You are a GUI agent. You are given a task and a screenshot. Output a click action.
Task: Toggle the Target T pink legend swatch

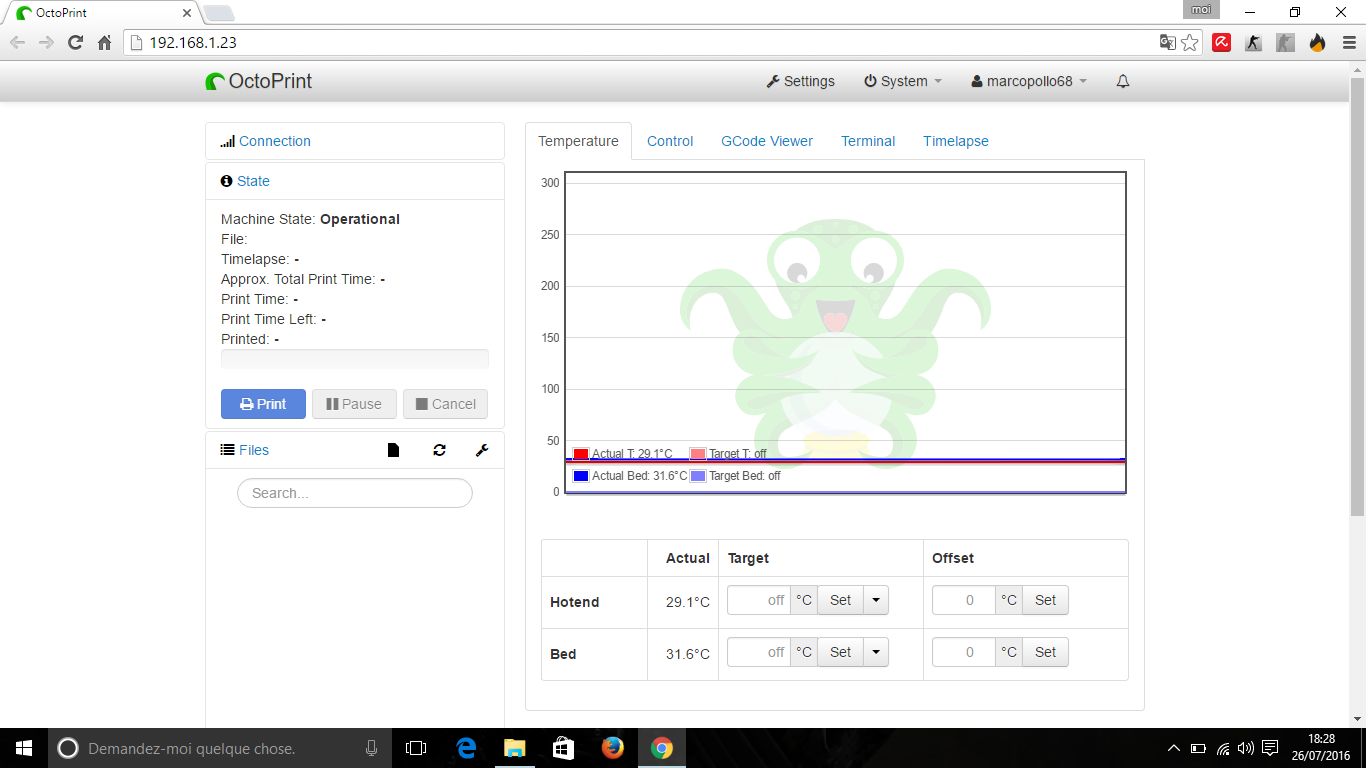coord(698,454)
